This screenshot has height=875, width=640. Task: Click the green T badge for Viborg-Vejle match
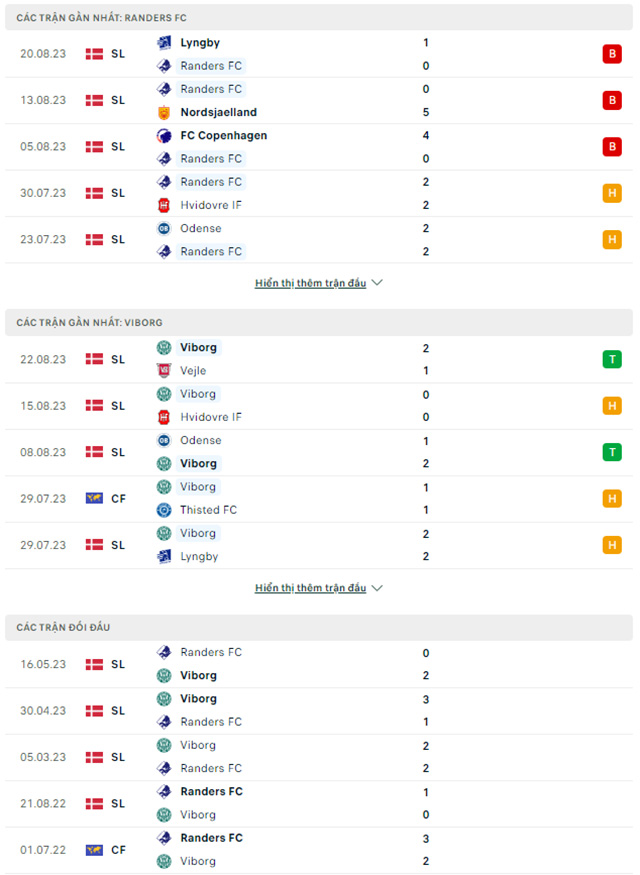(612, 359)
